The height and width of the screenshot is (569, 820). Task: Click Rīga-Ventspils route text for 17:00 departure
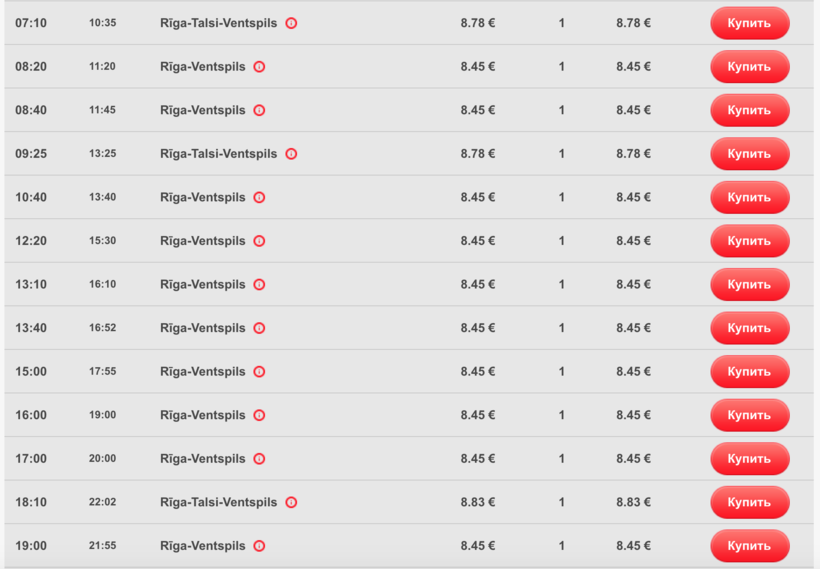coord(202,459)
